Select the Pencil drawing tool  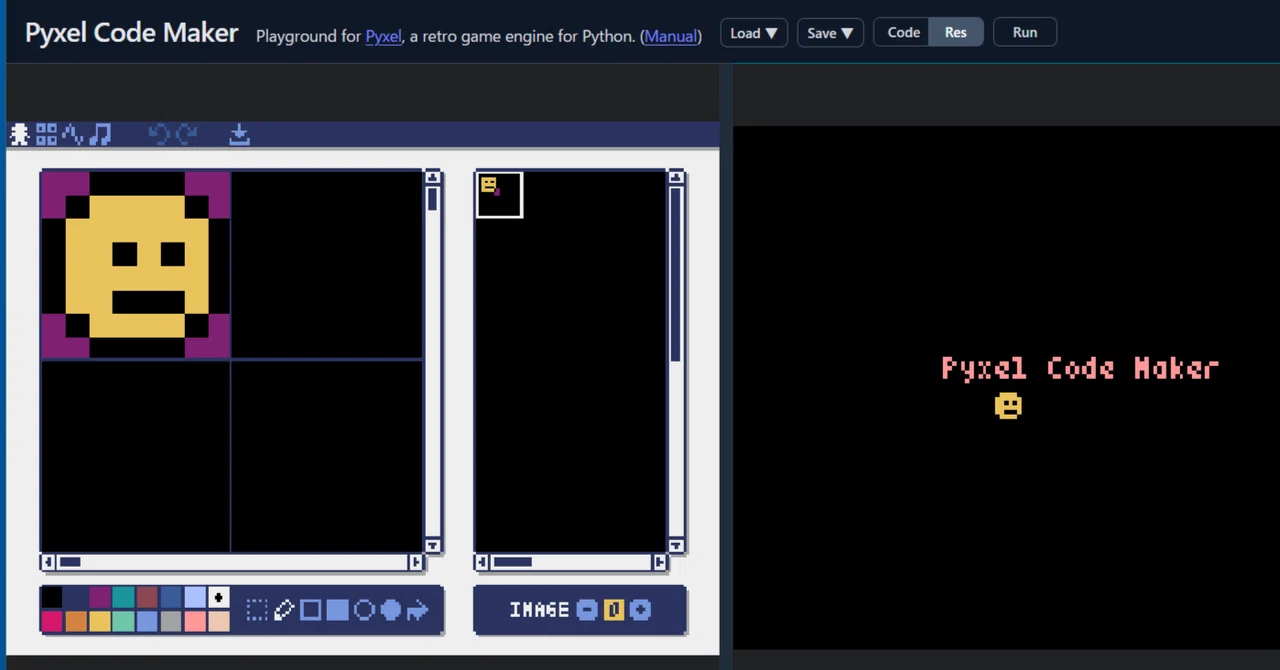coord(284,610)
